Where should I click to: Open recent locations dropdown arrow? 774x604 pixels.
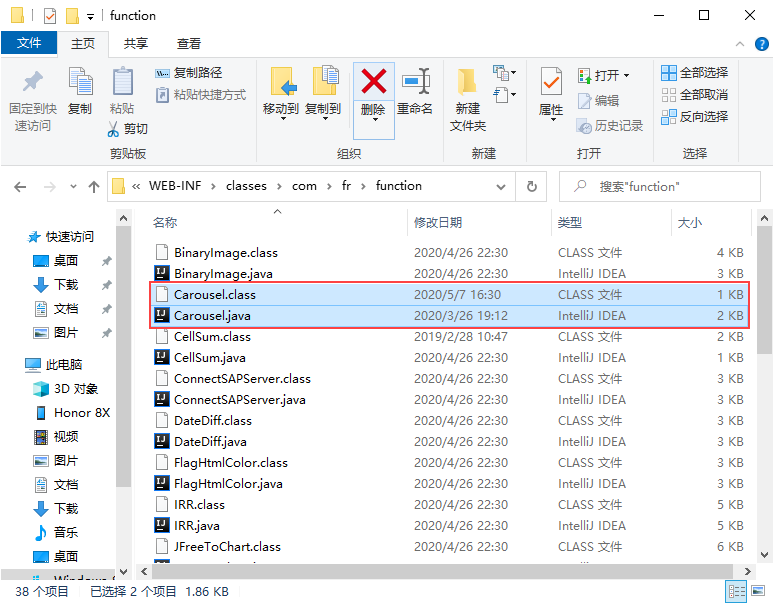(73, 187)
